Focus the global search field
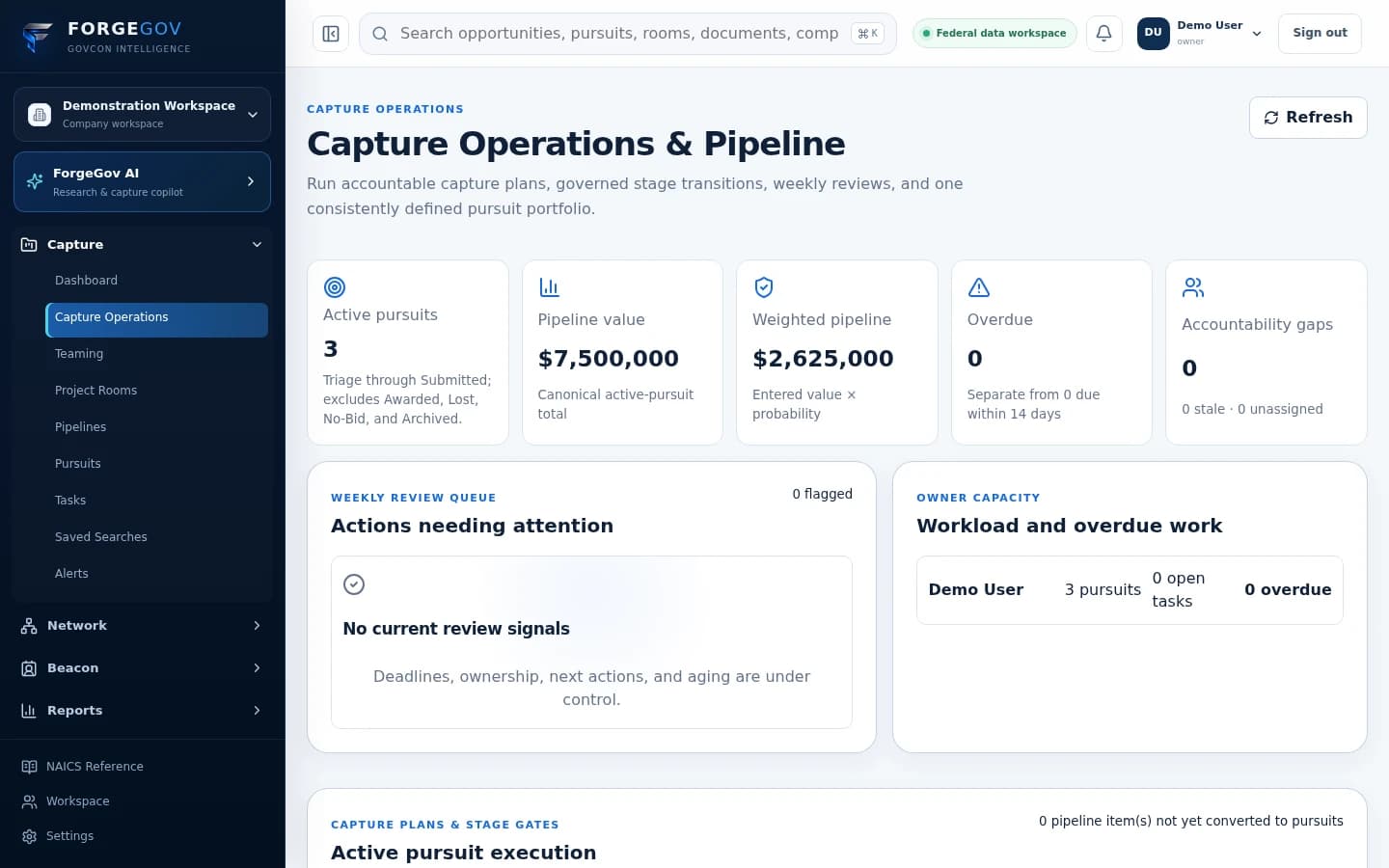The width and height of the screenshot is (1389, 868). 628,34
